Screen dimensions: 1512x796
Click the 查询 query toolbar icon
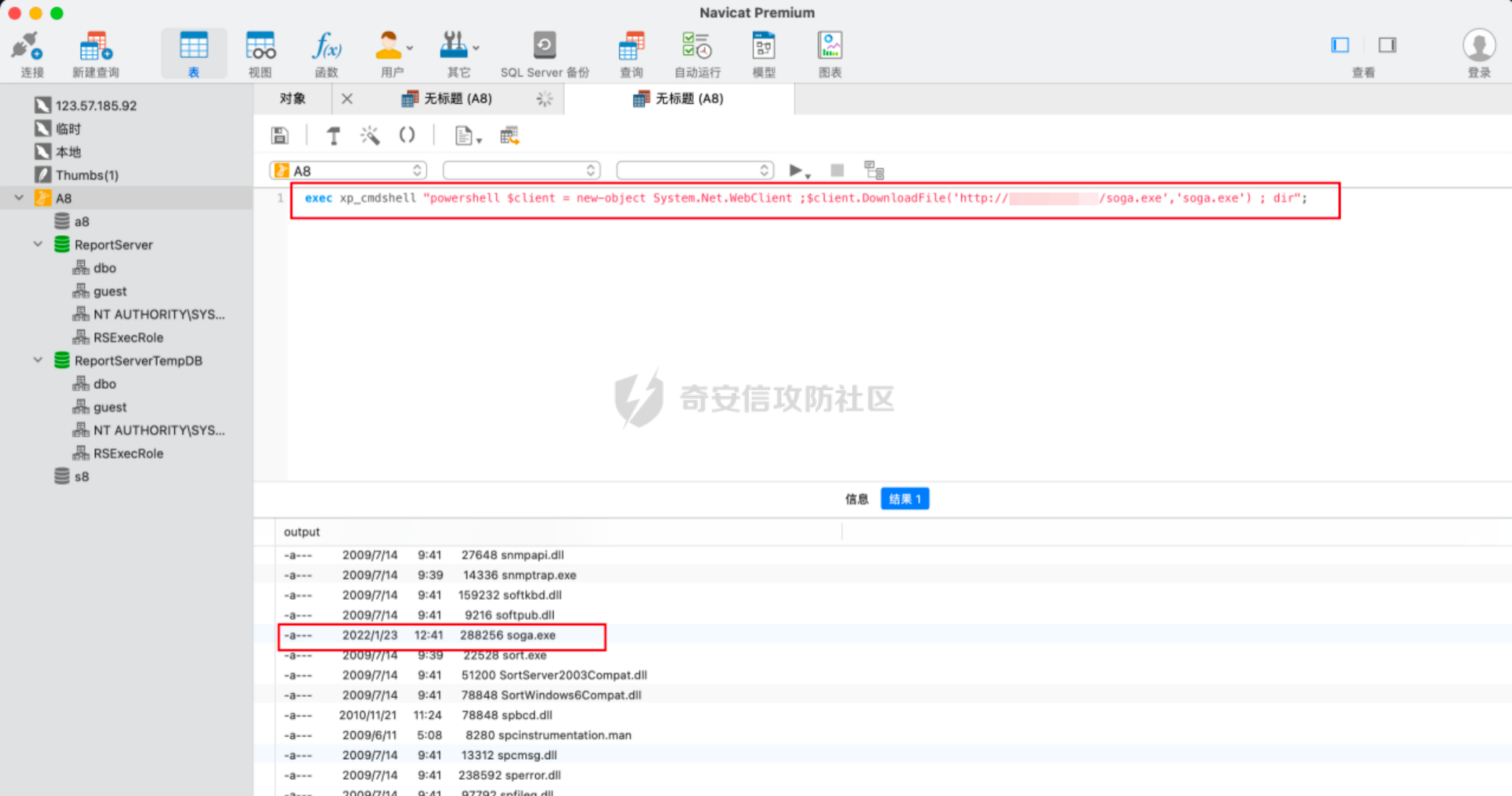pos(631,54)
